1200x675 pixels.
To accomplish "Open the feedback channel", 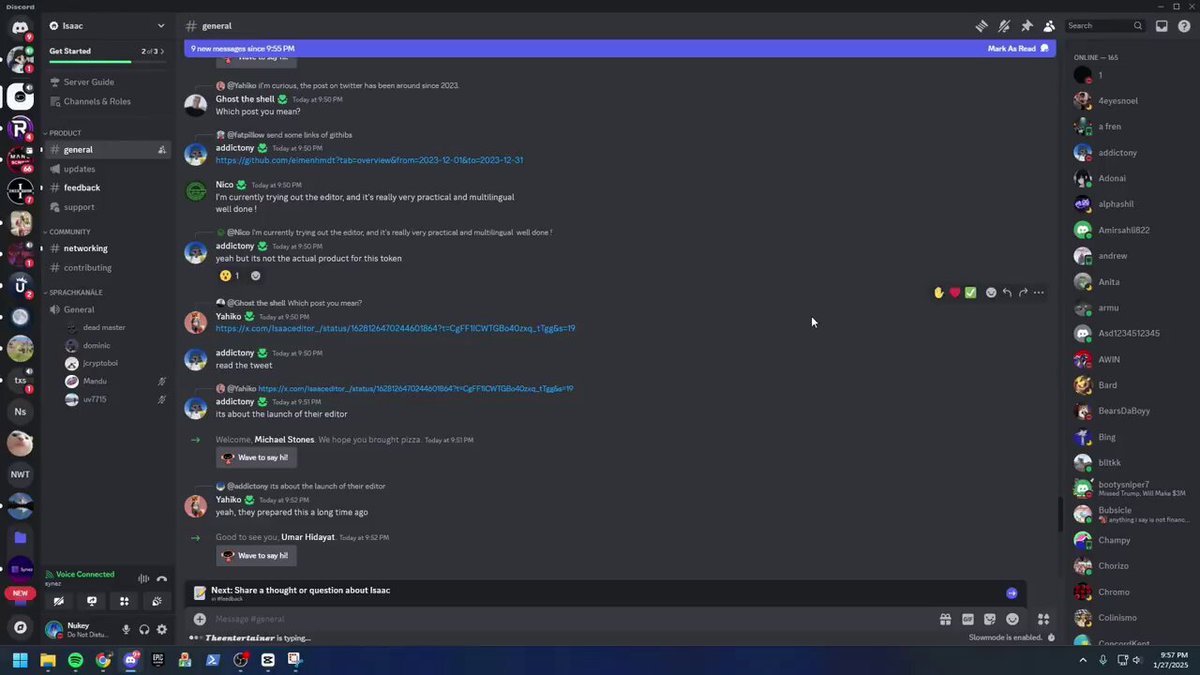I will click(106, 188).
